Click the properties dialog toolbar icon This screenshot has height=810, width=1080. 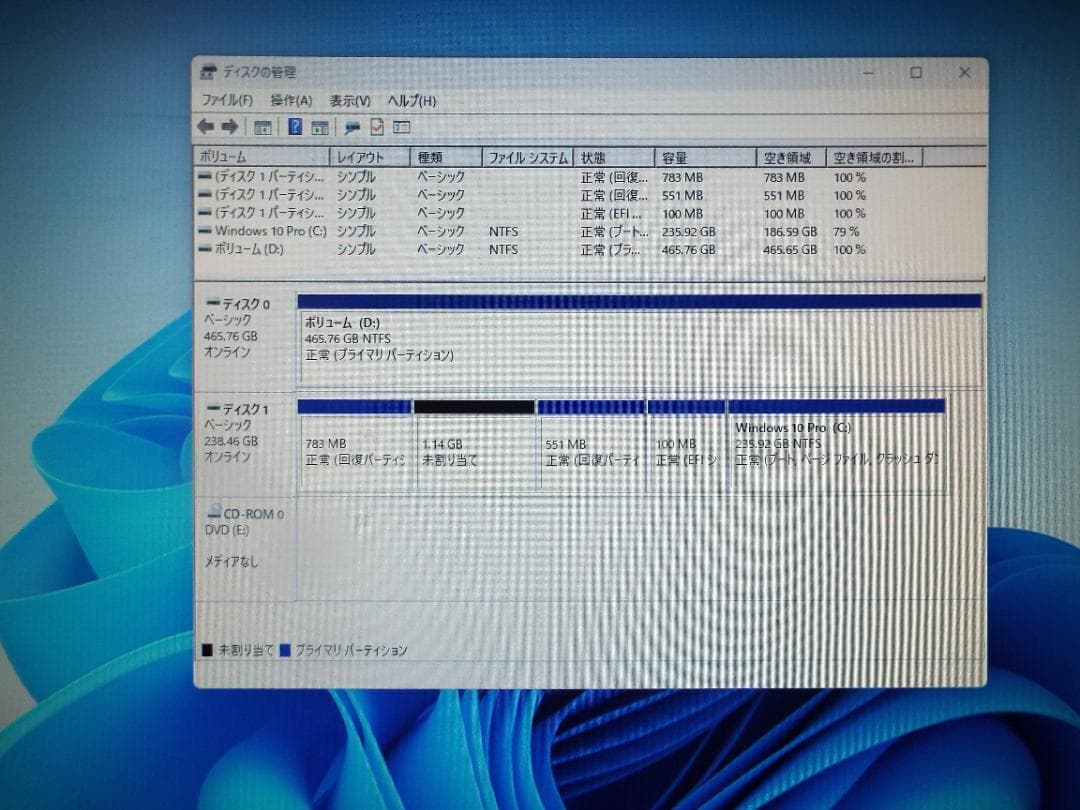[403, 127]
